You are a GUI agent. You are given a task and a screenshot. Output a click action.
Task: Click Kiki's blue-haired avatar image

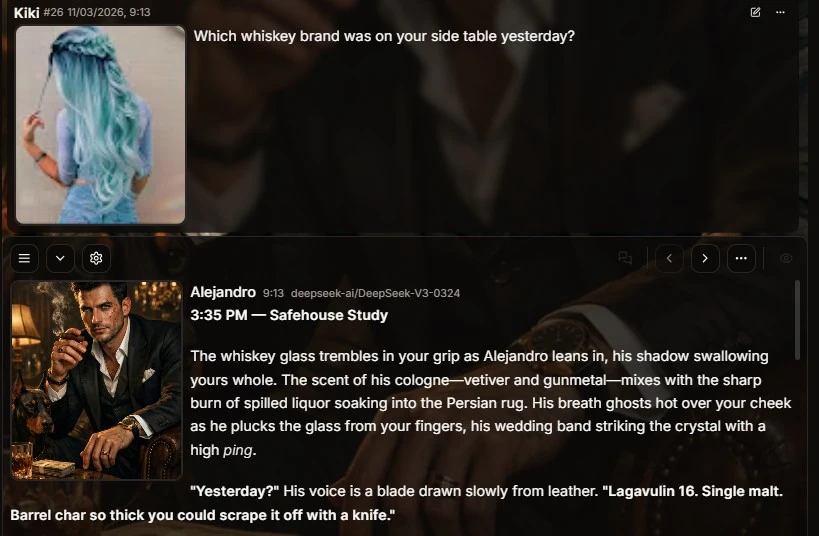point(100,125)
